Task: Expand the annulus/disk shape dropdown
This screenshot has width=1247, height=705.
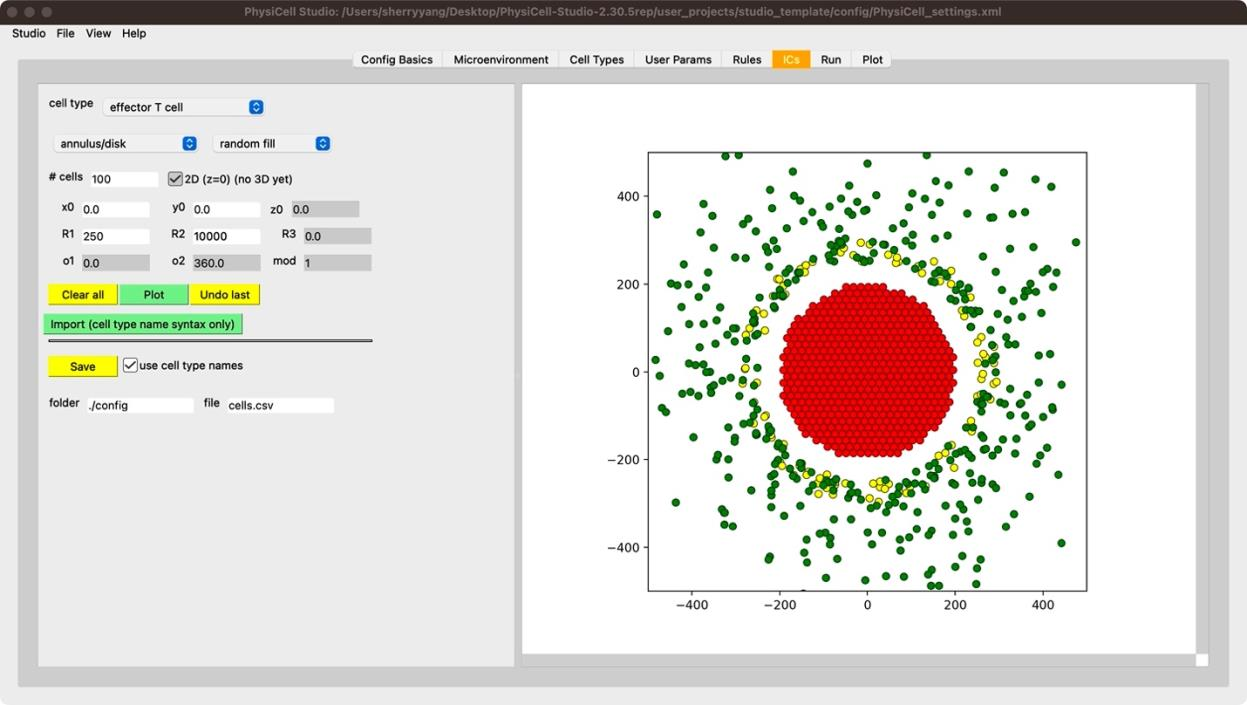Action: tap(126, 144)
